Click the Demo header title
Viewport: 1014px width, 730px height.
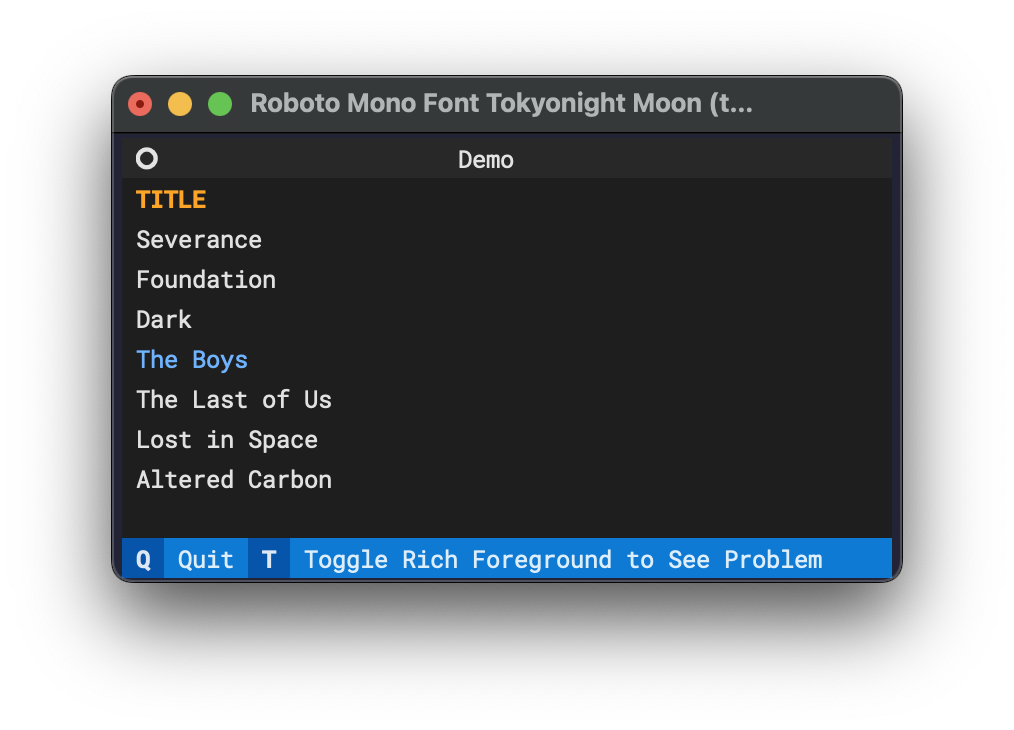click(x=486, y=160)
